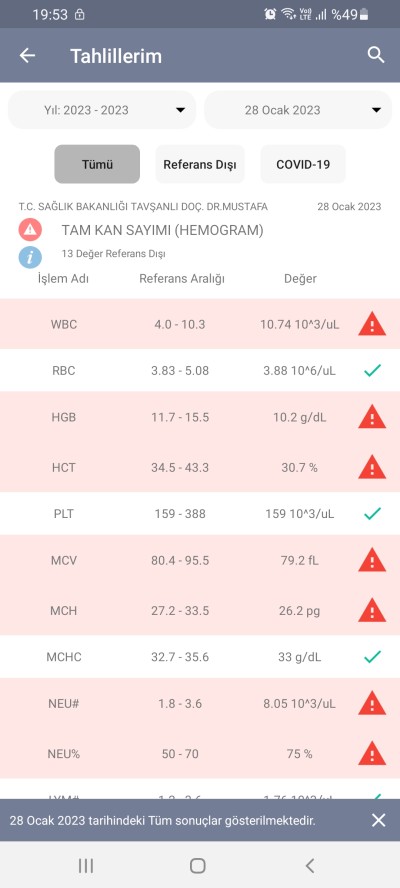Tap the WBC row warning triangle
This screenshot has height=888, width=400.
(x=372, y=325)
